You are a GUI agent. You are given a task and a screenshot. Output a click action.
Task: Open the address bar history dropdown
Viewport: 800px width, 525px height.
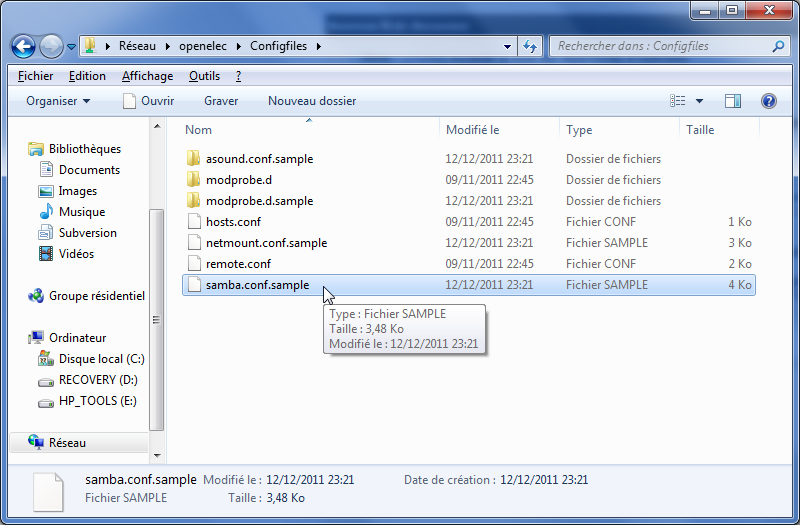click(507, 46)
